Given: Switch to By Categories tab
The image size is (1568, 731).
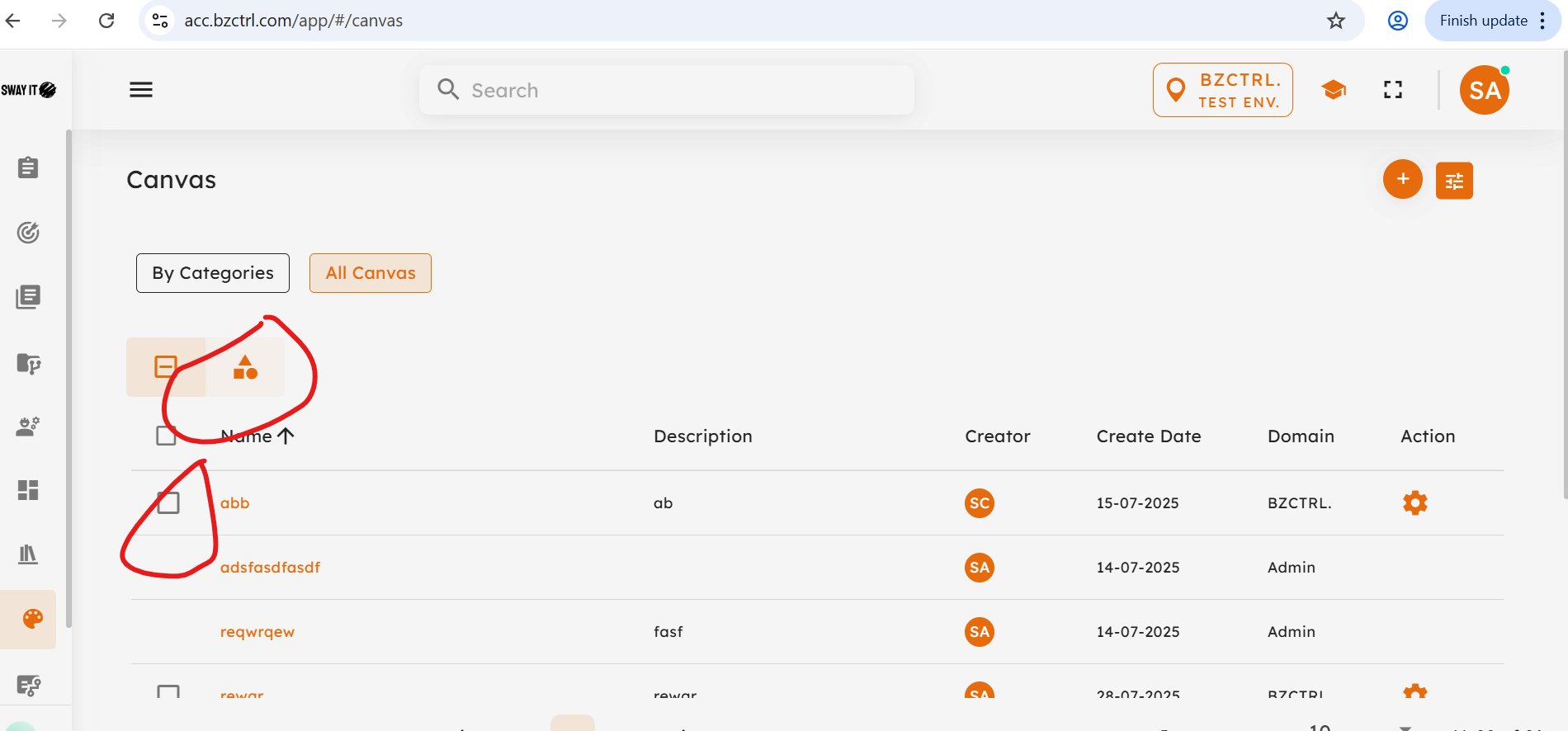Looking at the screenshot, I should [x=213, y=273].
